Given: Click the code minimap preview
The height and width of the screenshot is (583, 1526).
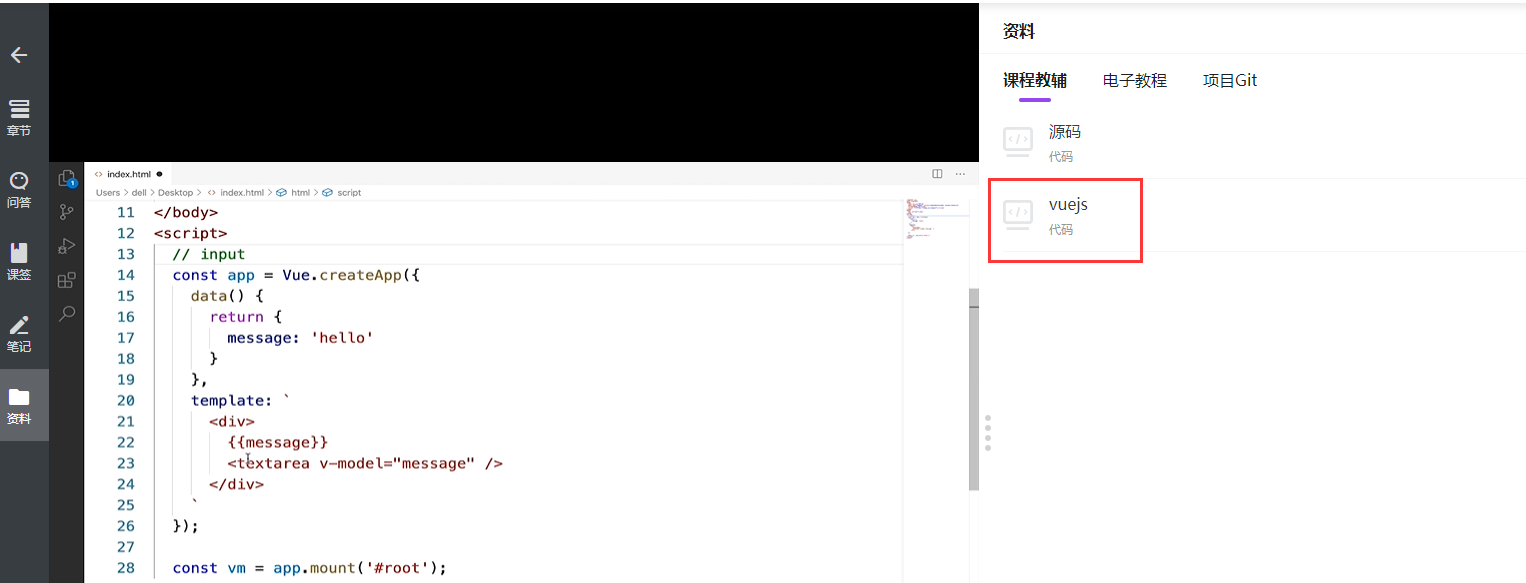Looking at the screenshot, I should click(x=935, y=218).
